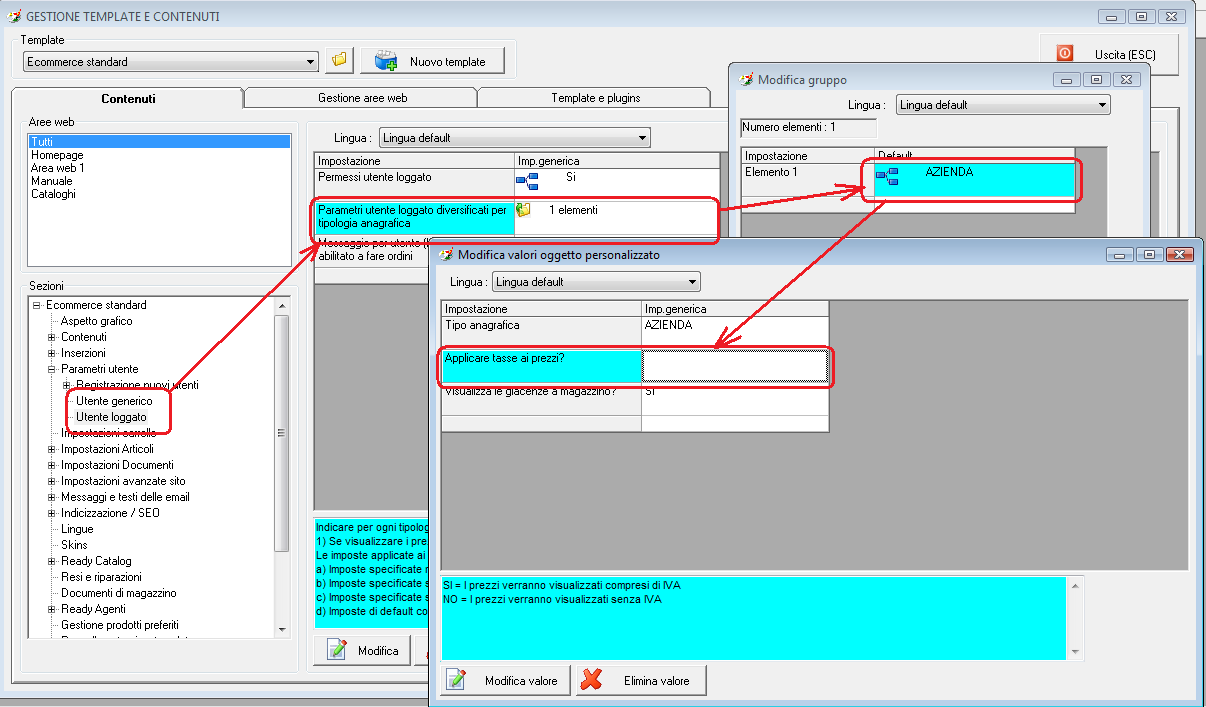This screenshot has width=1206, height=707.
Task: Select the Skins tree item
Action: tap(74, 545)
